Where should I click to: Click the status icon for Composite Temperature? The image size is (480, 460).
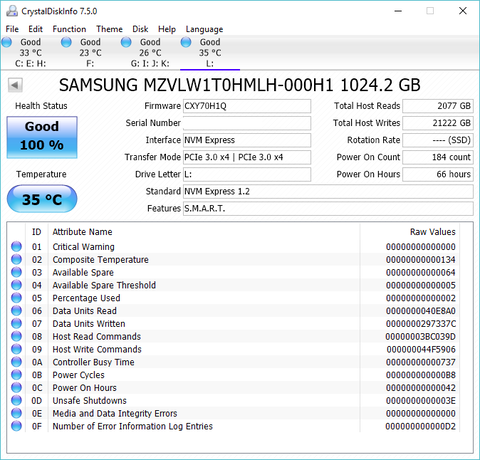(x=16, y=259)
